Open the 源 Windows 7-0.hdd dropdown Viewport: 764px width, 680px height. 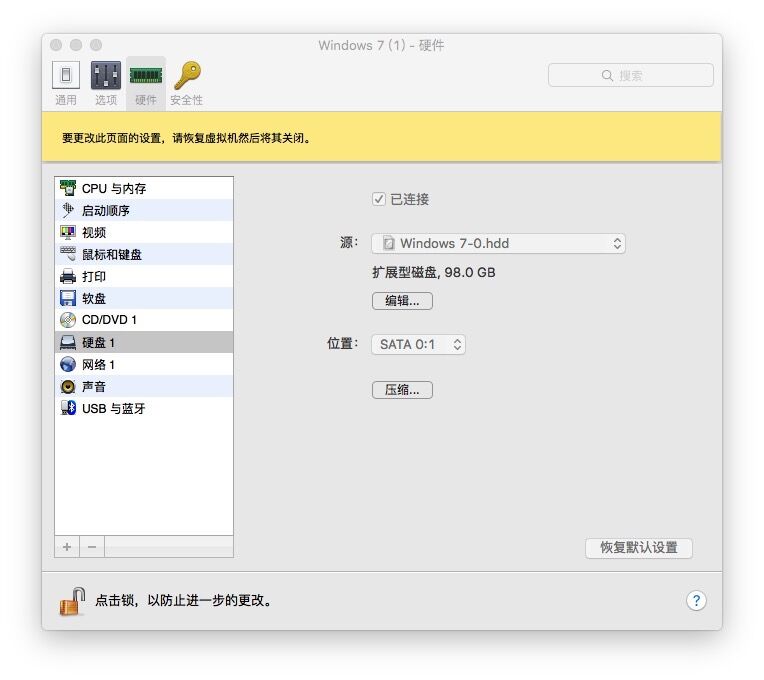498,243
